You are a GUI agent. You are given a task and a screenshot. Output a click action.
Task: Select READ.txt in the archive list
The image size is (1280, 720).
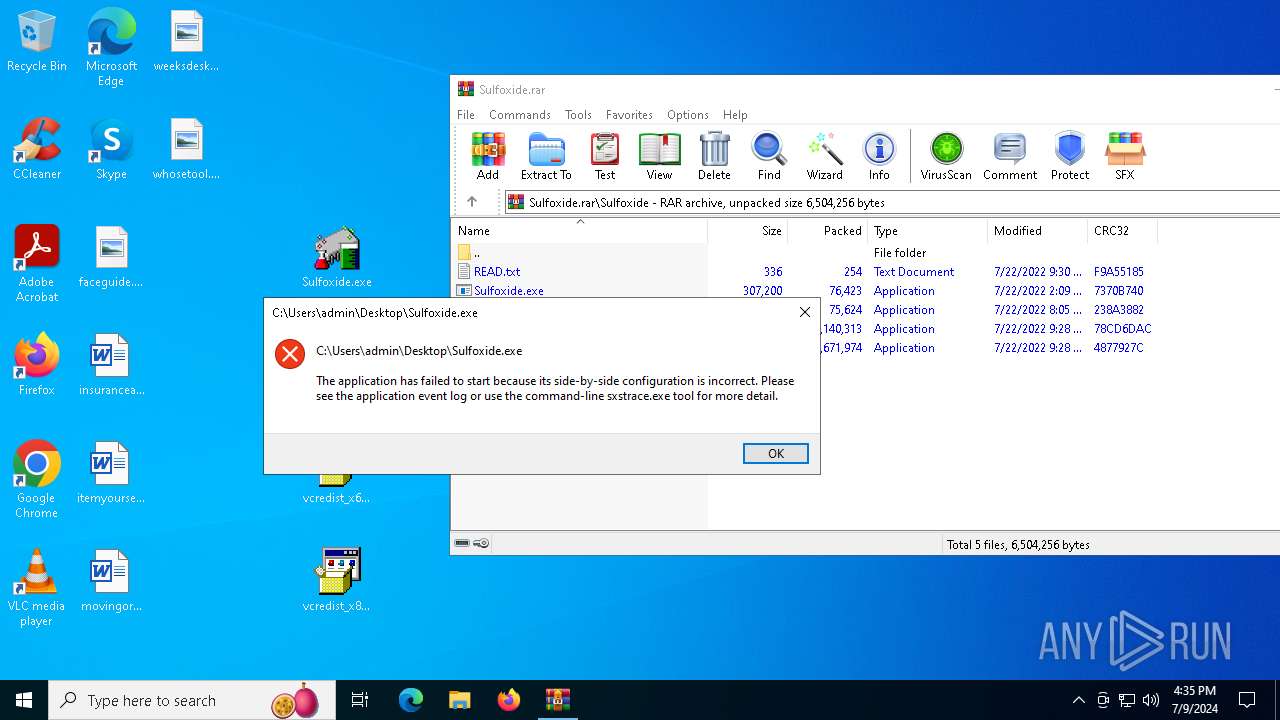pos(497,272)
